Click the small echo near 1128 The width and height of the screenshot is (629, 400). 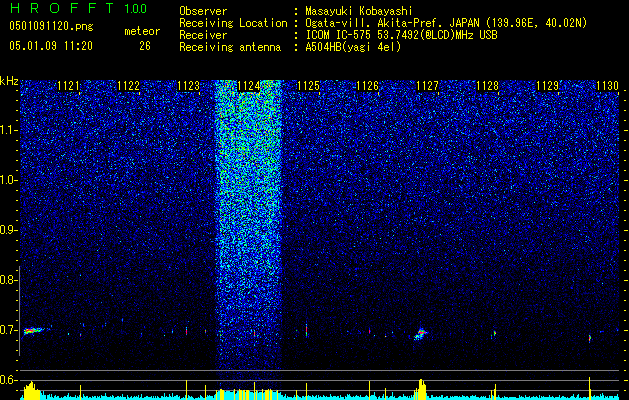(495, 333)
